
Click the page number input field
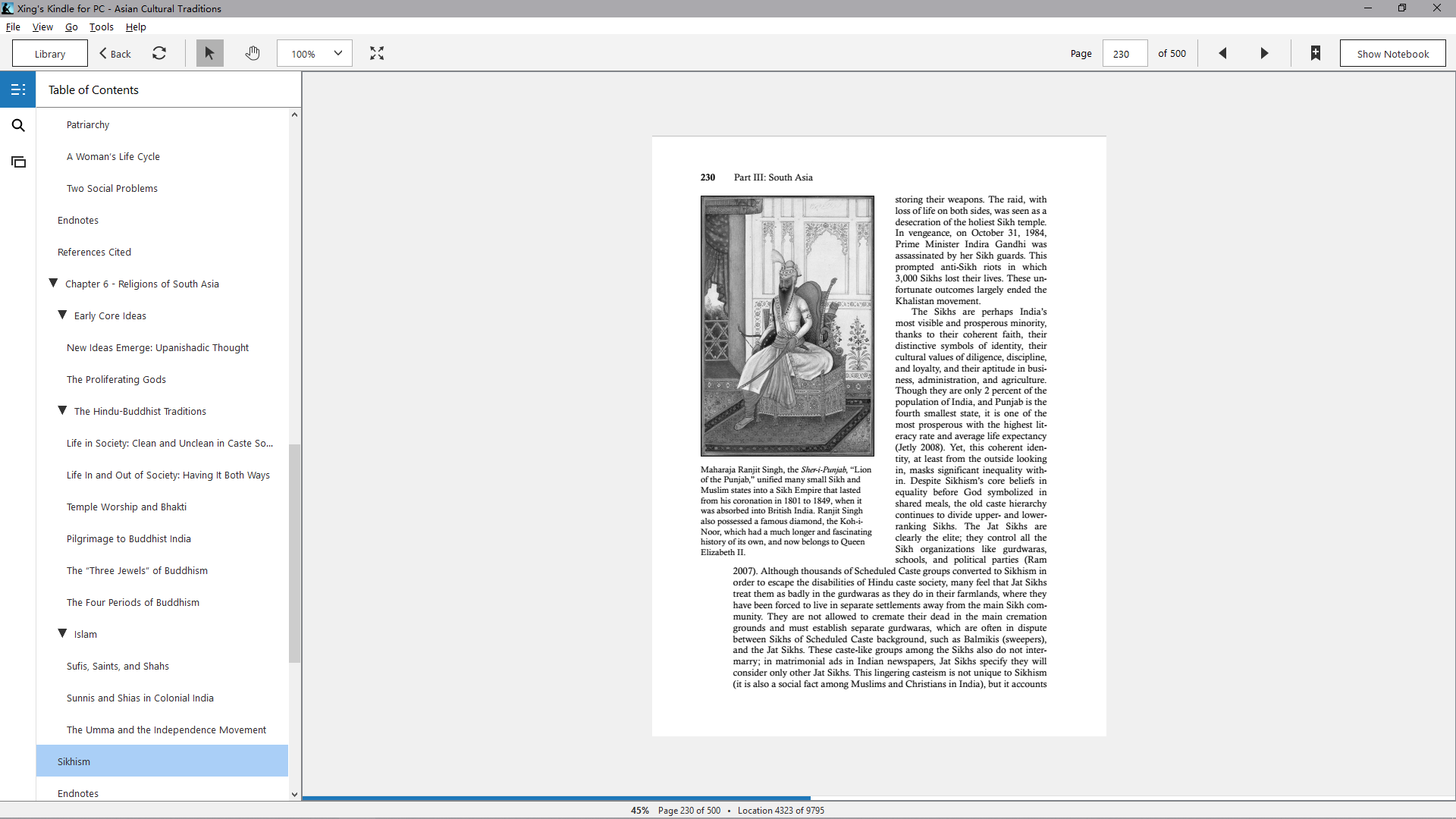point(1124,53)
